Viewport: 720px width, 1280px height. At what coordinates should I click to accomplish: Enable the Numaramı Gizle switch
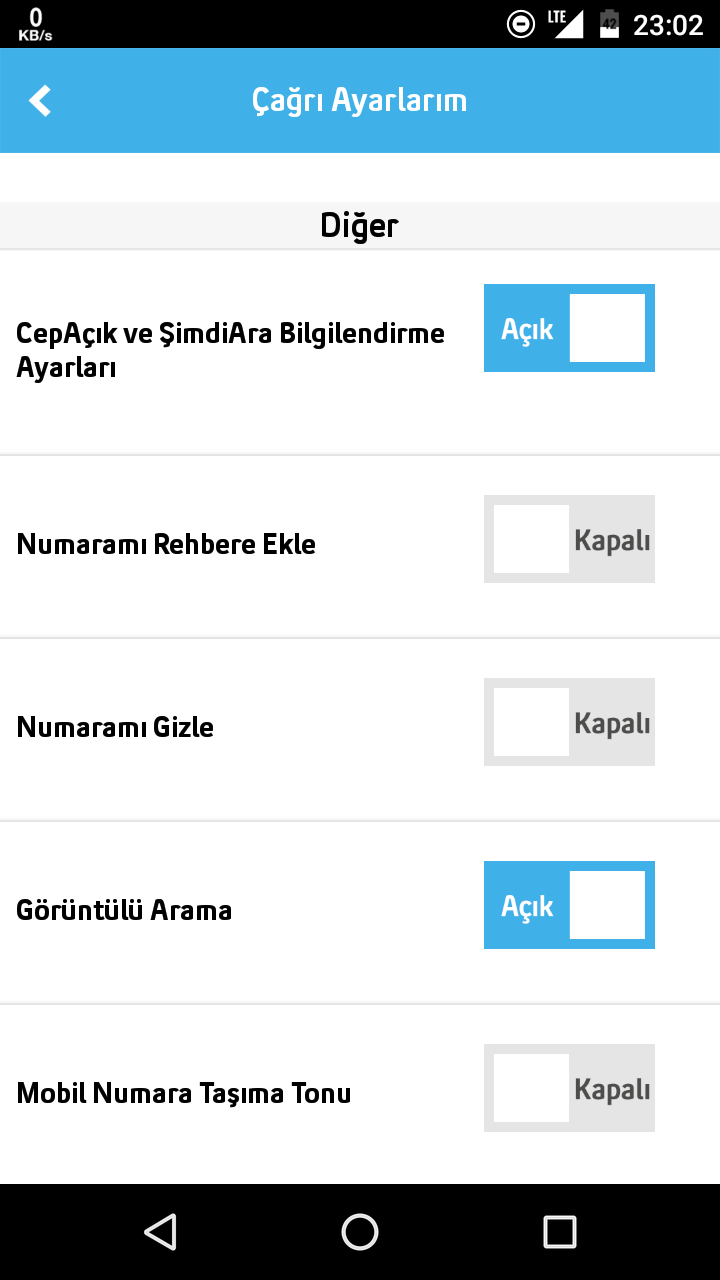coord(569,722)
